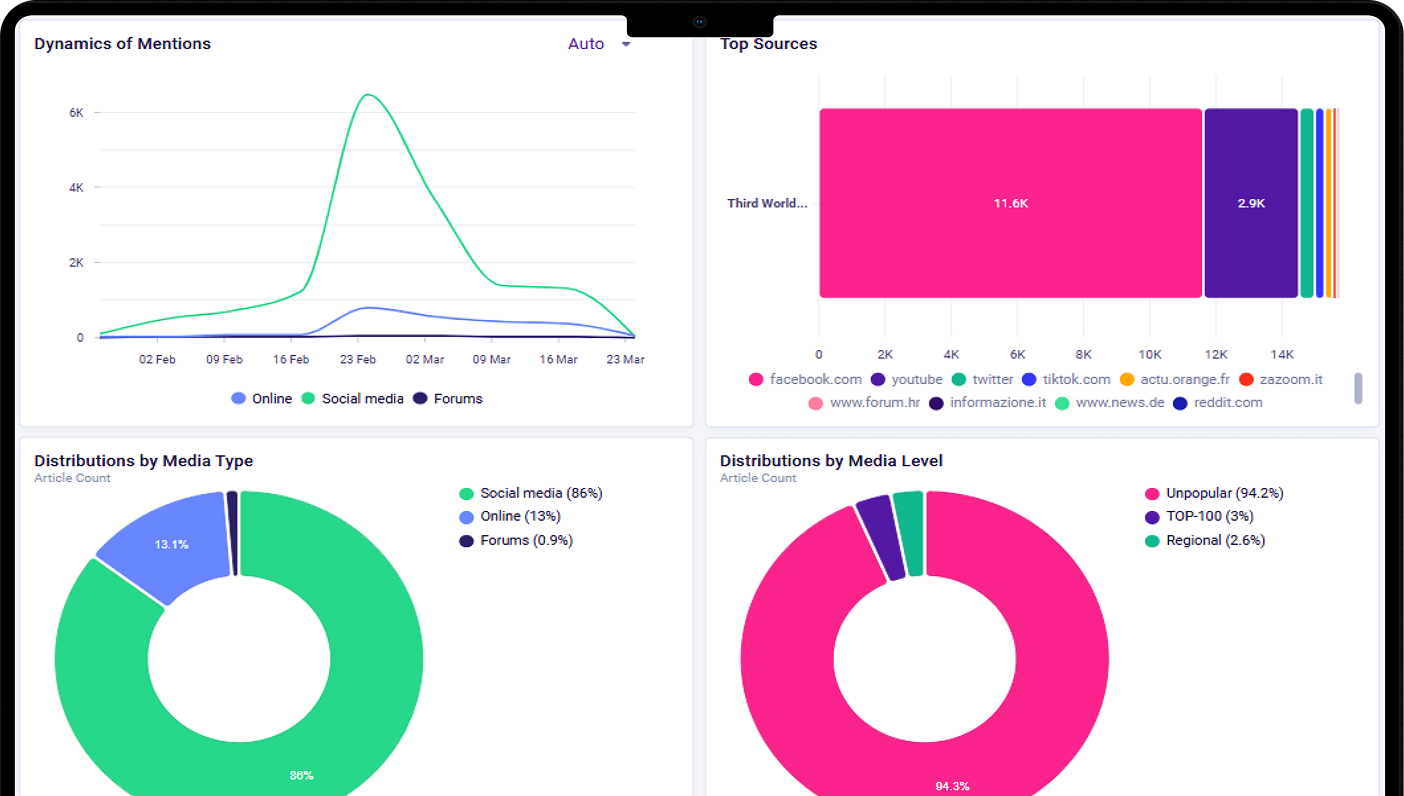Click the green twitter bar segment
The height and width of the screenshot is (796, 1404).
[x=1307, y=203]
